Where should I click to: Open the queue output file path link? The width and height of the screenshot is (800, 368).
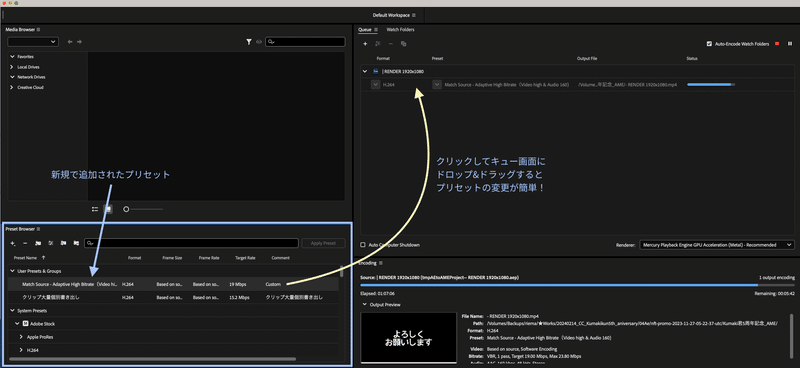pyautogui.click(x=628, y=85)
